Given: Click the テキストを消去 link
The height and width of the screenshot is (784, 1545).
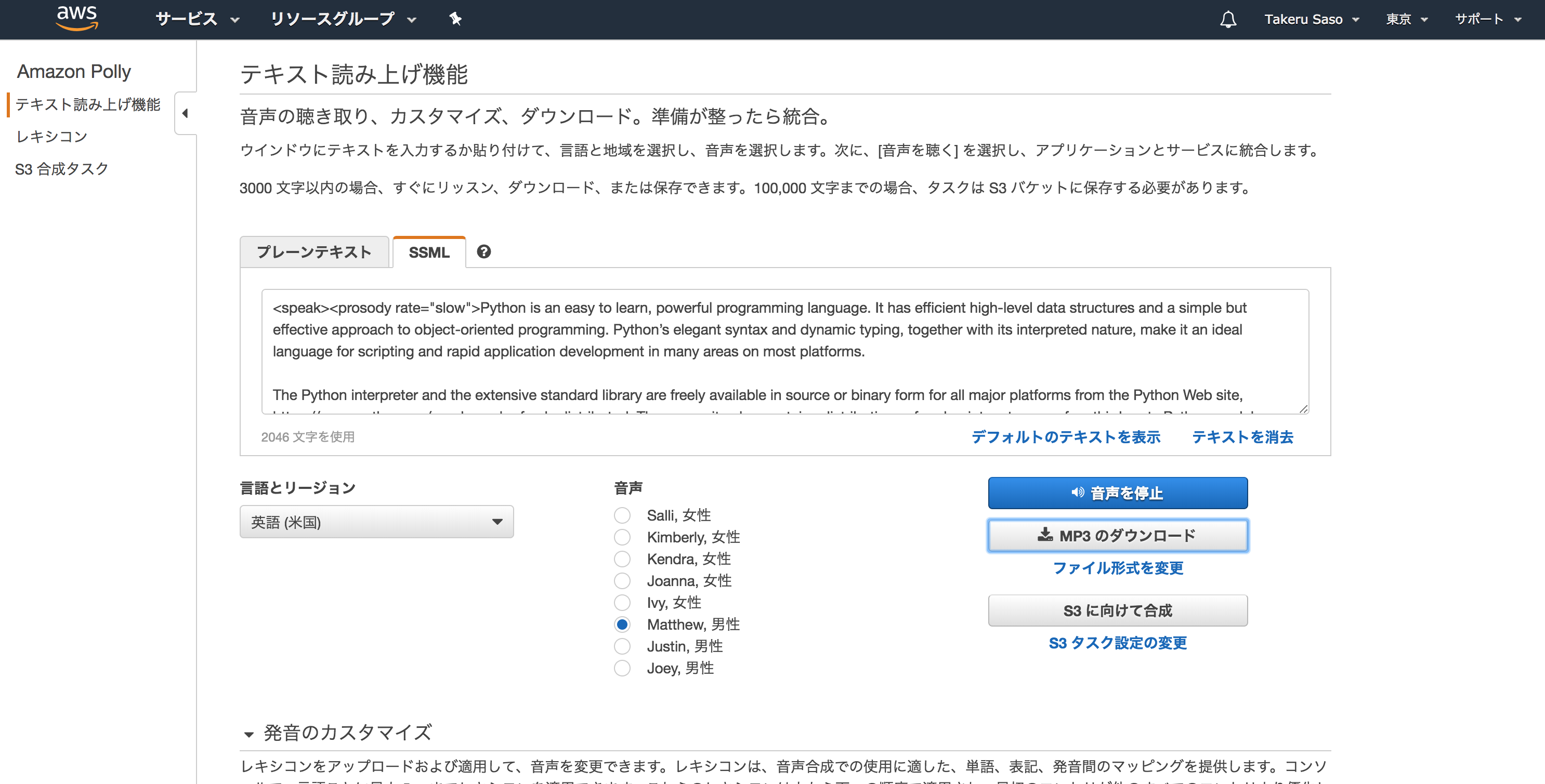Looking at the screenshot, I should (1242, 437).
